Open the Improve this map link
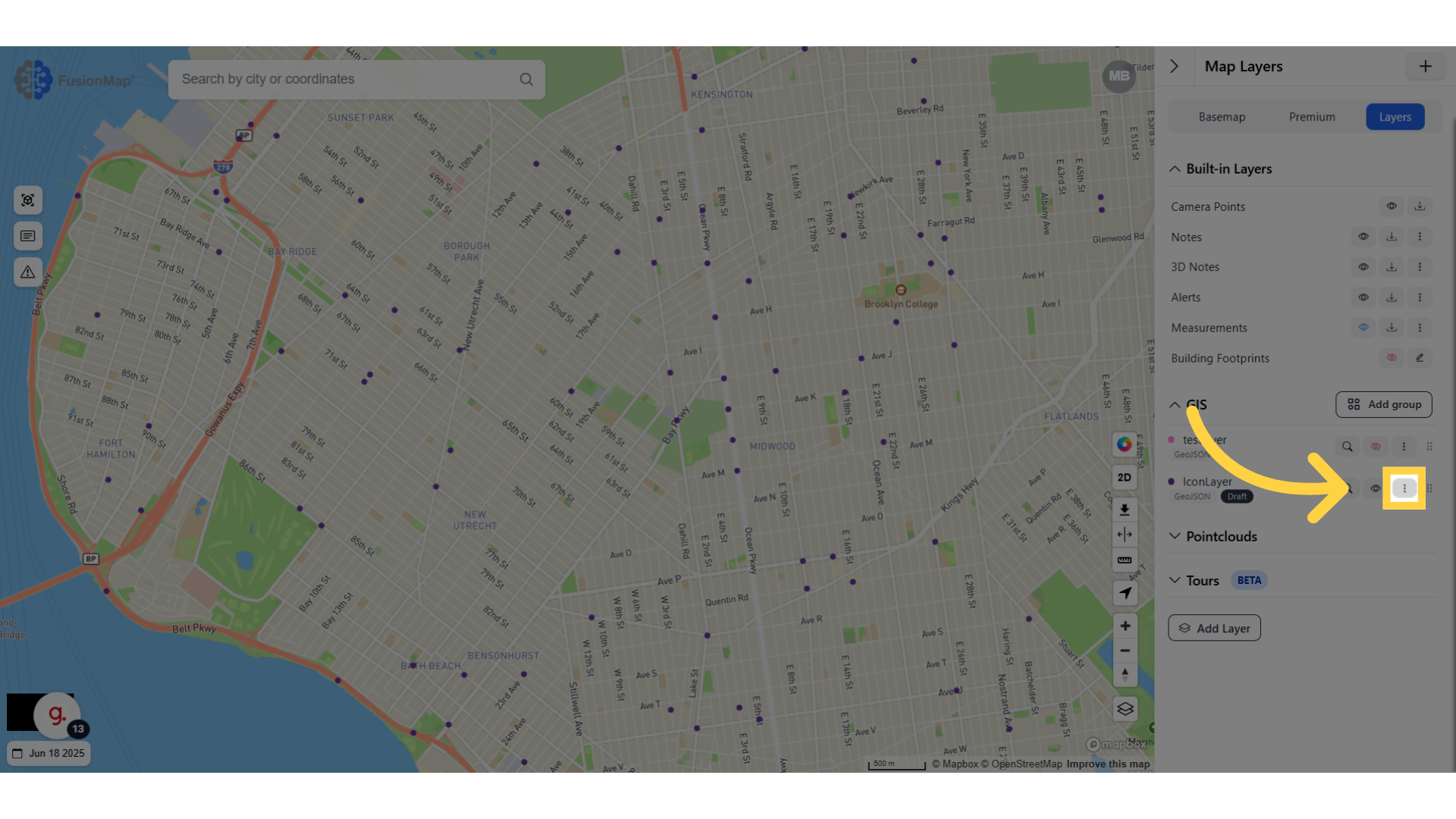1456x819 pixels. tap(1108, 764)
